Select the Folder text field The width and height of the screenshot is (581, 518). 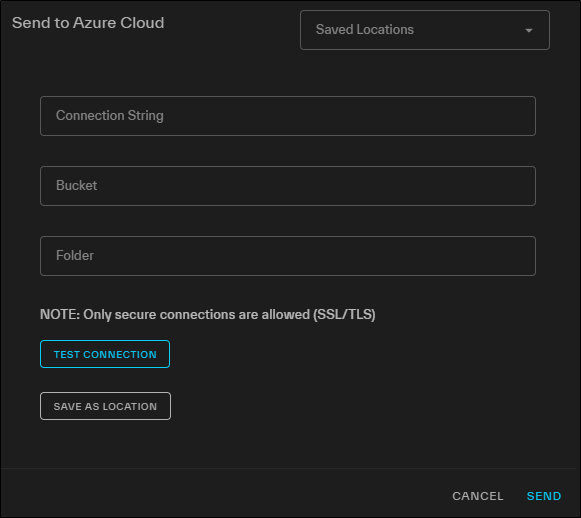coord(288,256)
